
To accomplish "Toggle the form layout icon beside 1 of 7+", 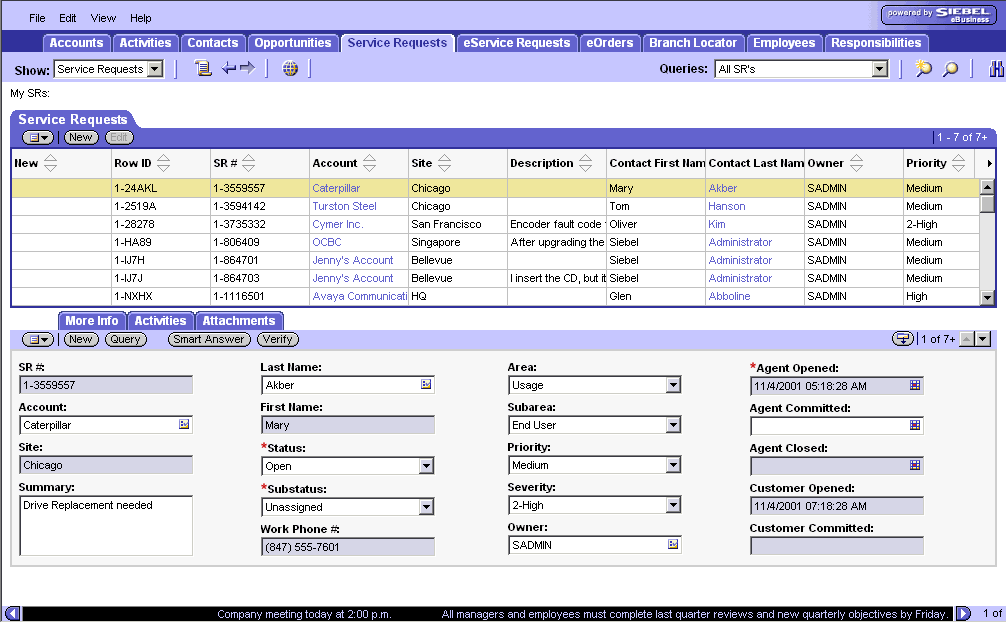I will click(903, 339).
